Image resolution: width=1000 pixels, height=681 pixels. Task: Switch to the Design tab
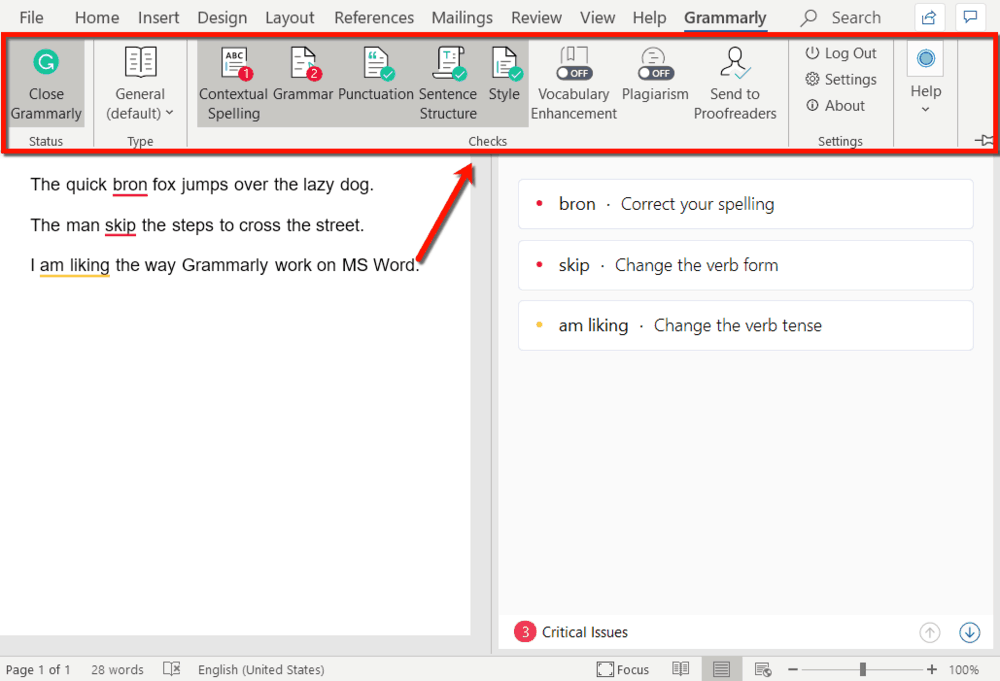[222, 18]
